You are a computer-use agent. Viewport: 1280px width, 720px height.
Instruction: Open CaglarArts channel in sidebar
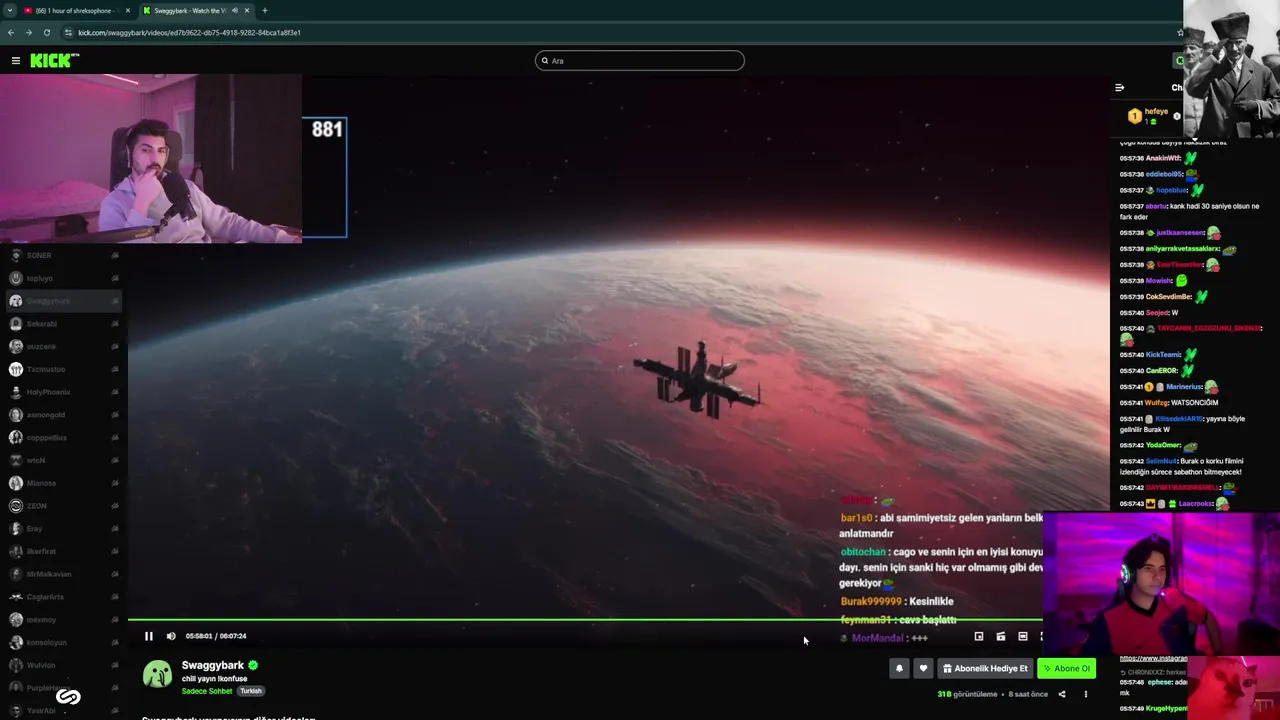click(x=63, y=597)
